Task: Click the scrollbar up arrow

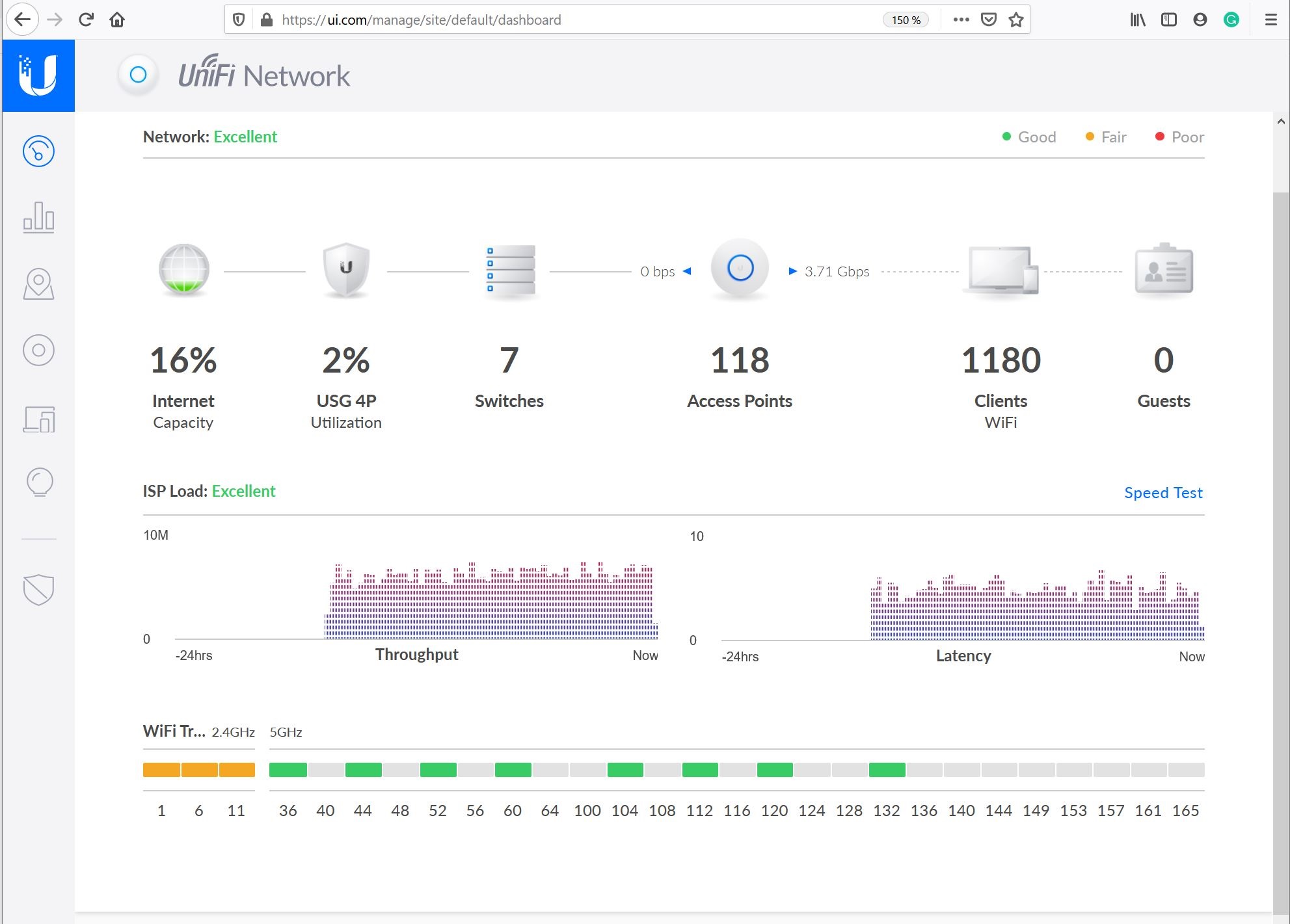Action: tap(1281, 121)
